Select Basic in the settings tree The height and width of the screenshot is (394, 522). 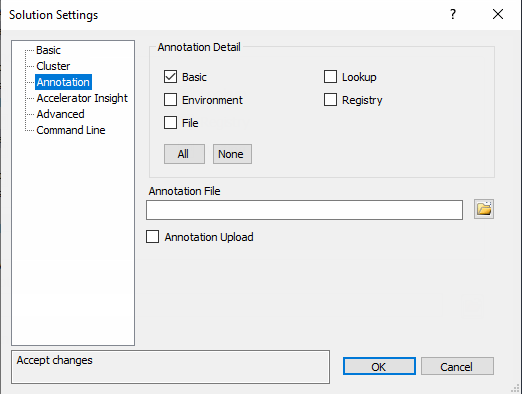tap(48, 50)
